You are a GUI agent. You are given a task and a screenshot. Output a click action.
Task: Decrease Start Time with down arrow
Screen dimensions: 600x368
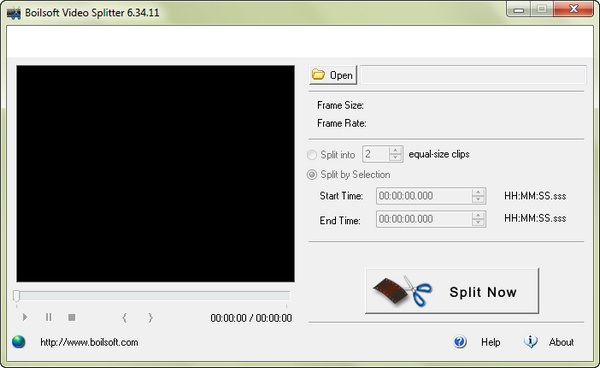coord(478,199)
